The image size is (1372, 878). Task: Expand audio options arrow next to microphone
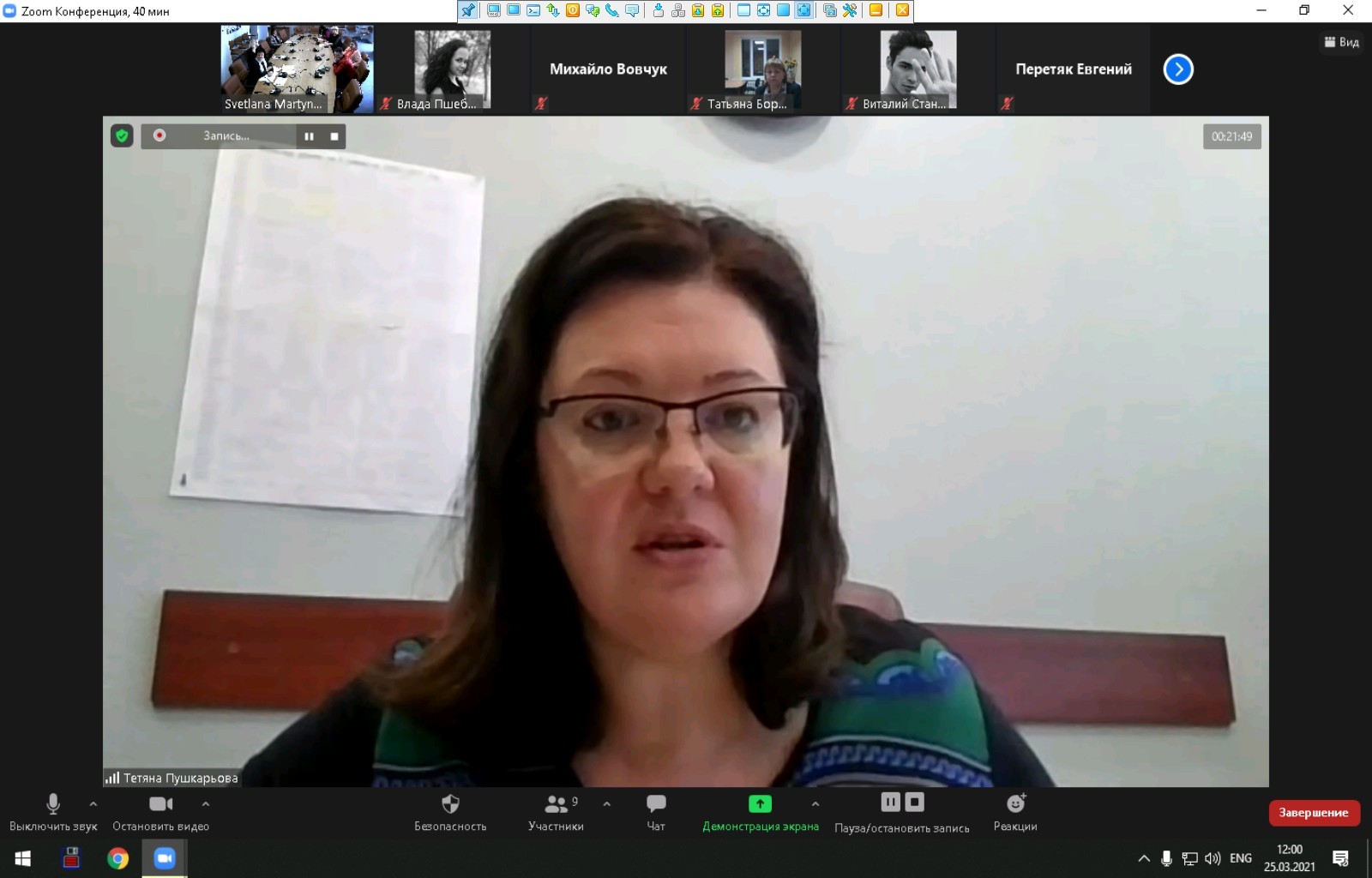tap(93, 804)
